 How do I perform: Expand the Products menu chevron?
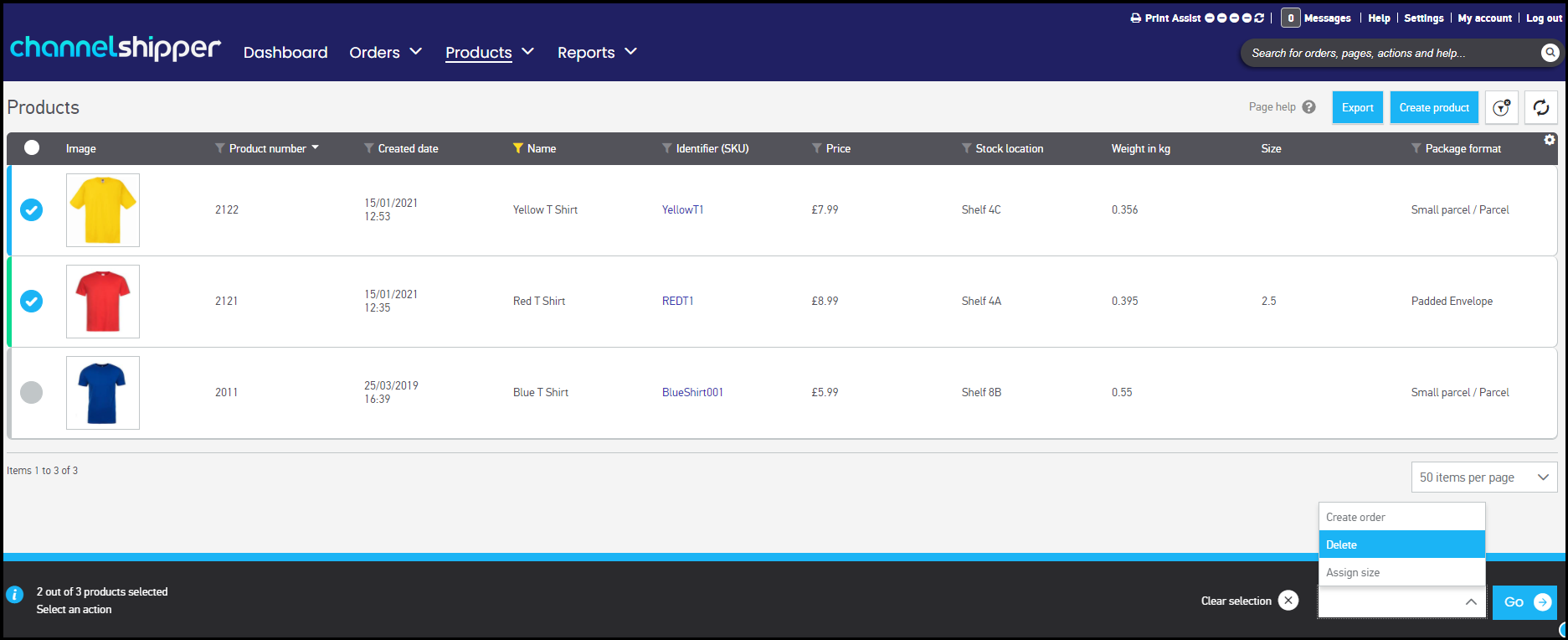[x=528, y=52]
